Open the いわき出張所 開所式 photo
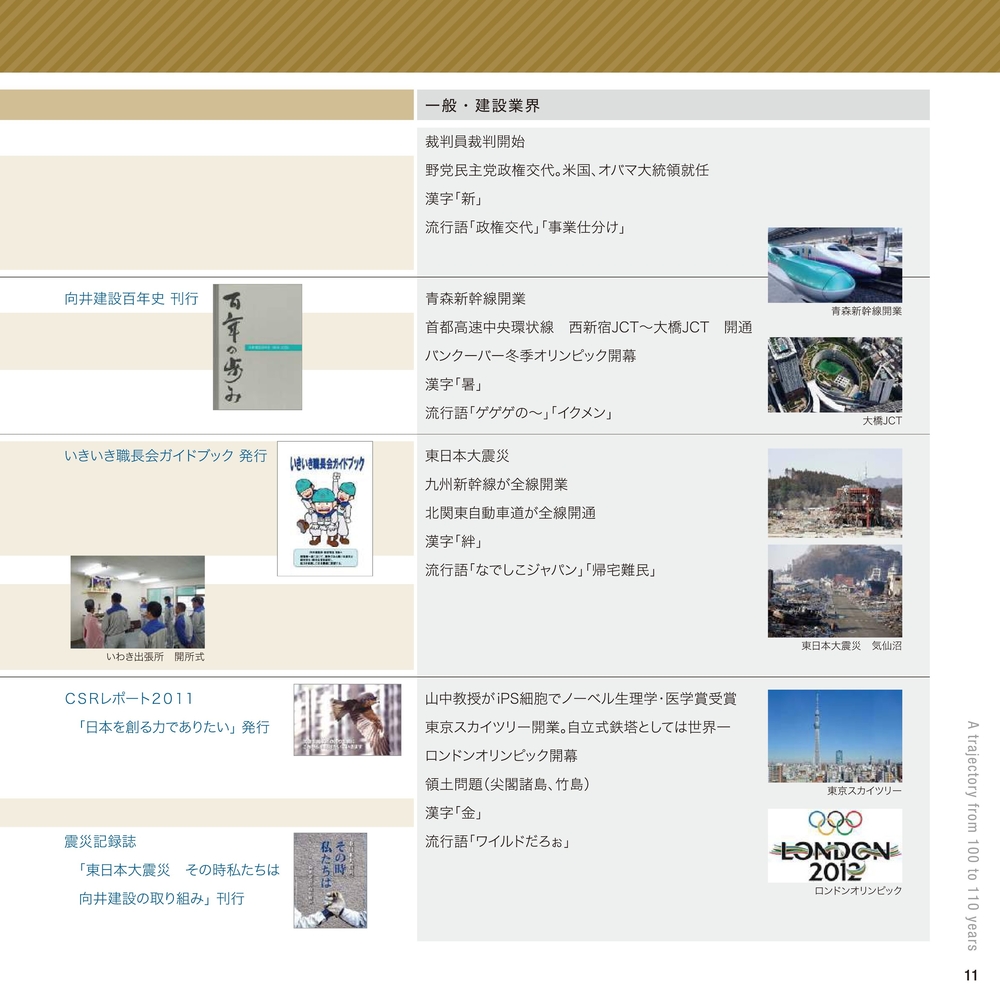This screenshot has width=1000, height=1000. [x=137, y=602]
